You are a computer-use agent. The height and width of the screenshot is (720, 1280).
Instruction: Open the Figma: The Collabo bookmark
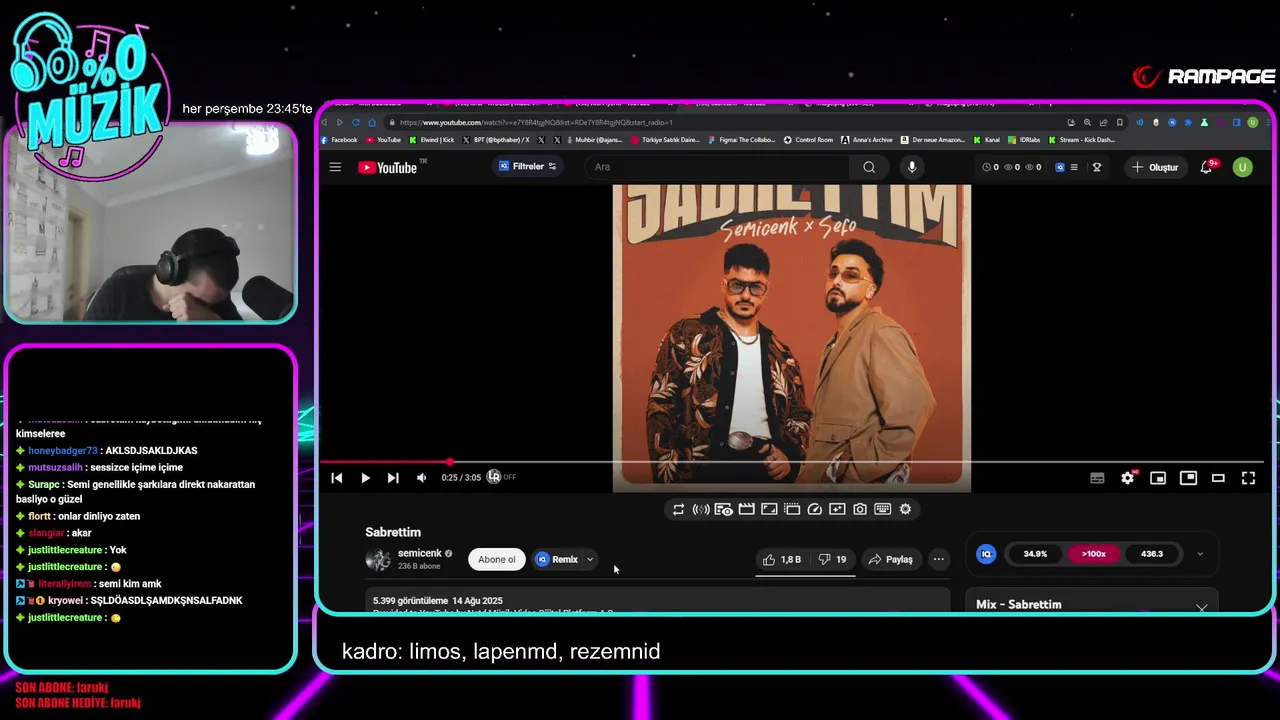tap(741, 140)
